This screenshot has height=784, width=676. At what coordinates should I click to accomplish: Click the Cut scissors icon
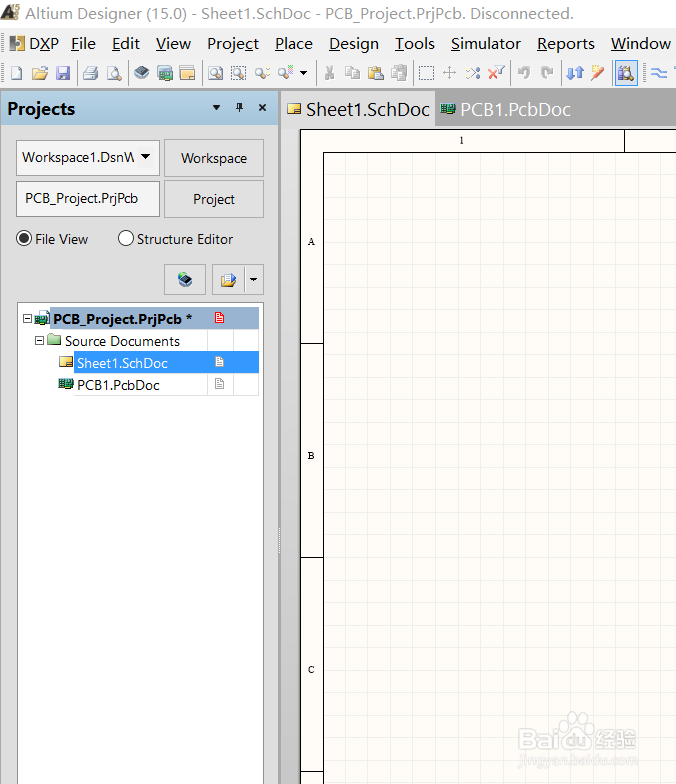[330, 74]
